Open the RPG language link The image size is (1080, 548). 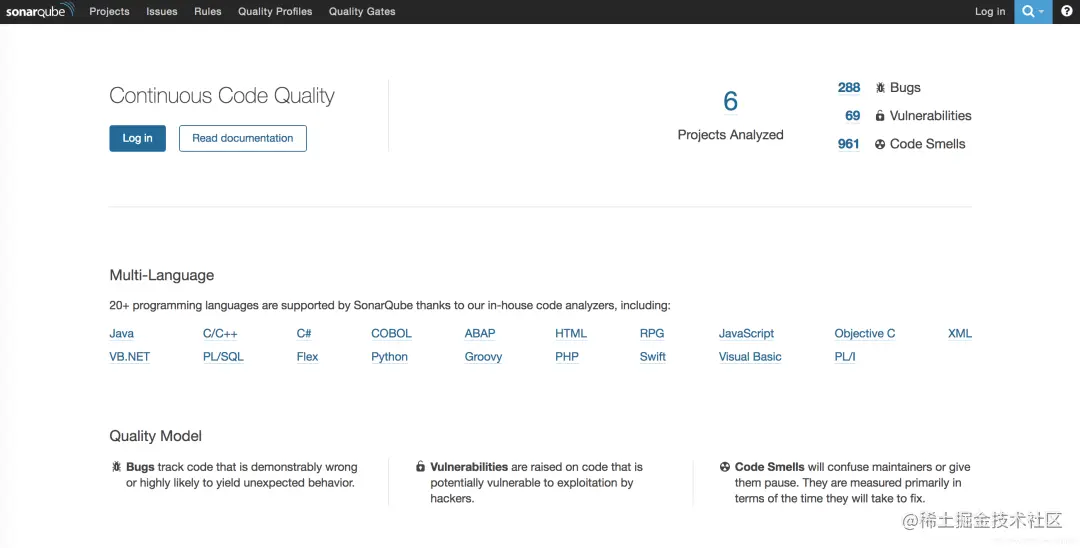click(652, 333)
